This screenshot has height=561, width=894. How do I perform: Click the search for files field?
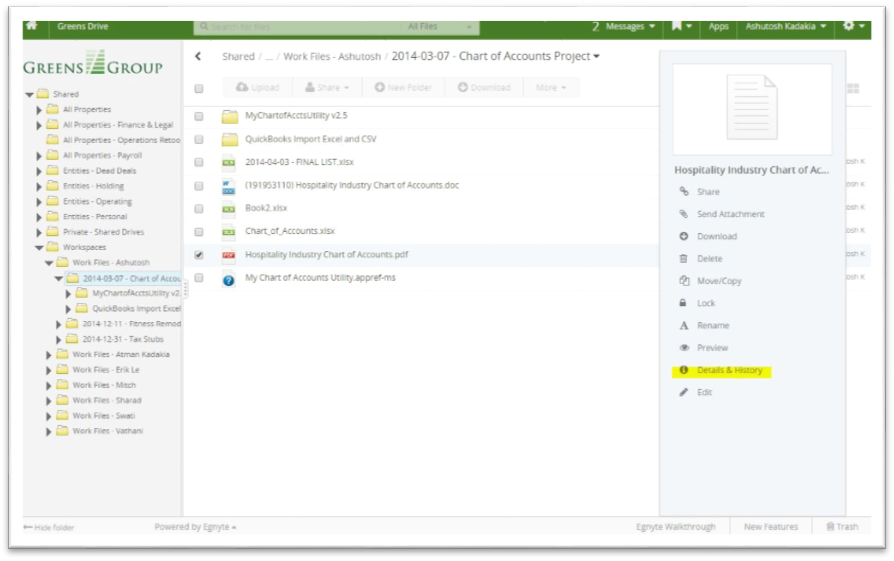(x=300, y=27)
